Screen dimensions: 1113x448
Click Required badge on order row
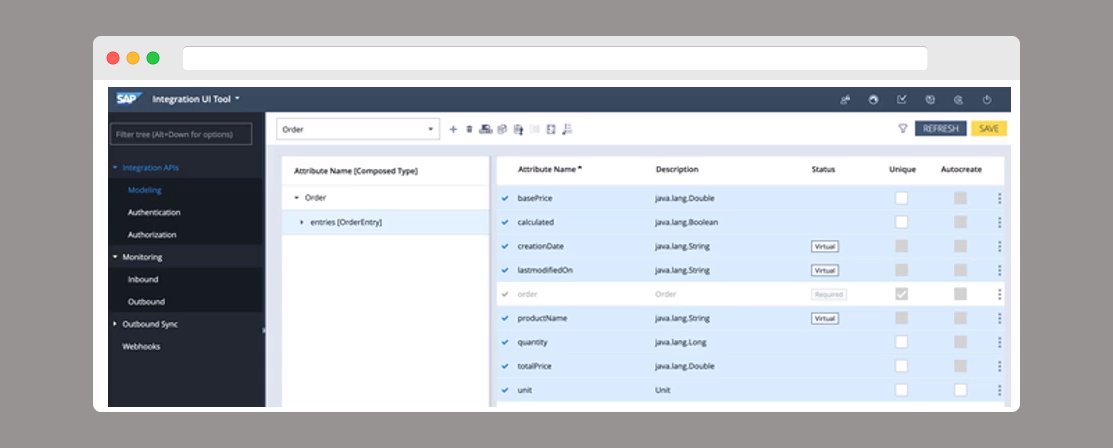coord(829,295)
